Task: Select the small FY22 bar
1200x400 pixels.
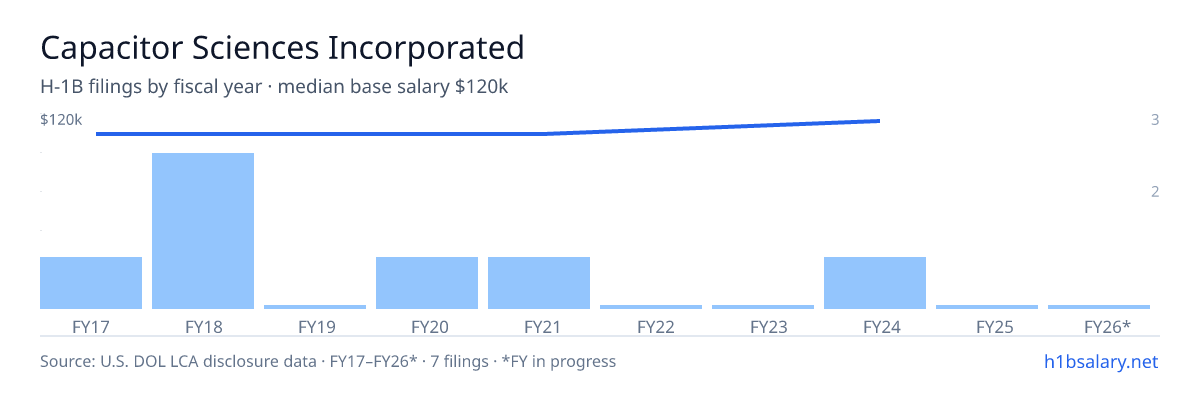Action: coord(651,307)
